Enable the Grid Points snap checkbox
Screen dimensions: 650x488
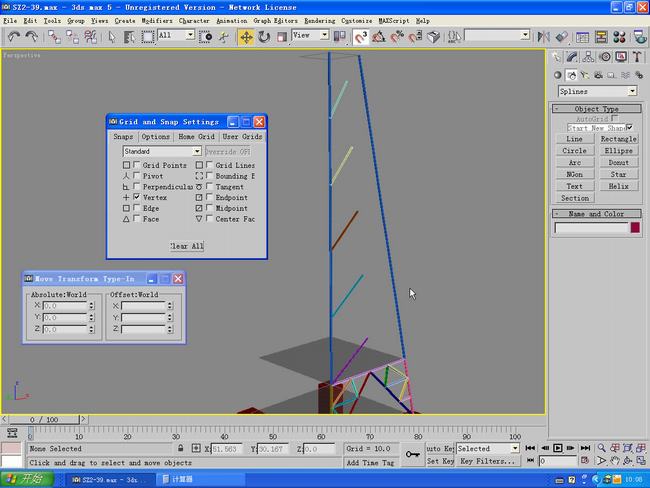[136, 165]
